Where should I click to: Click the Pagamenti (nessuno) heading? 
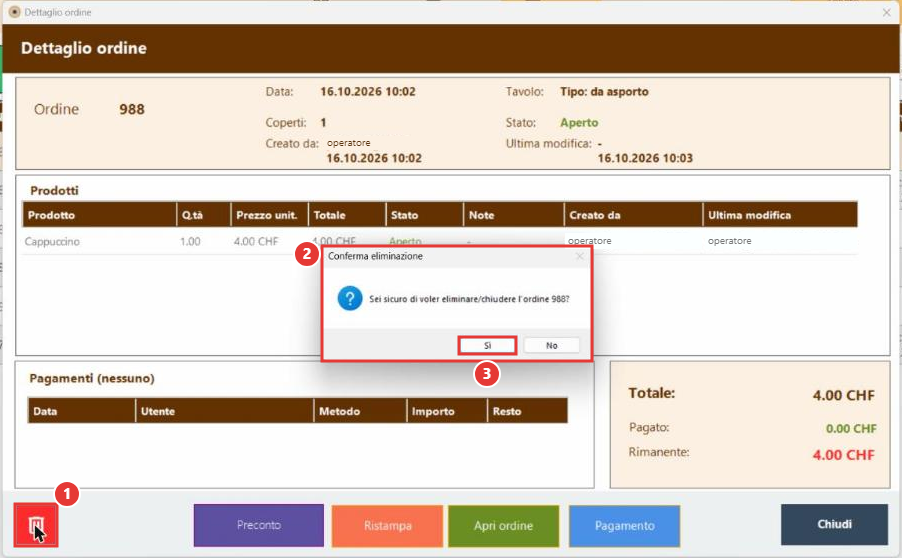92,379
